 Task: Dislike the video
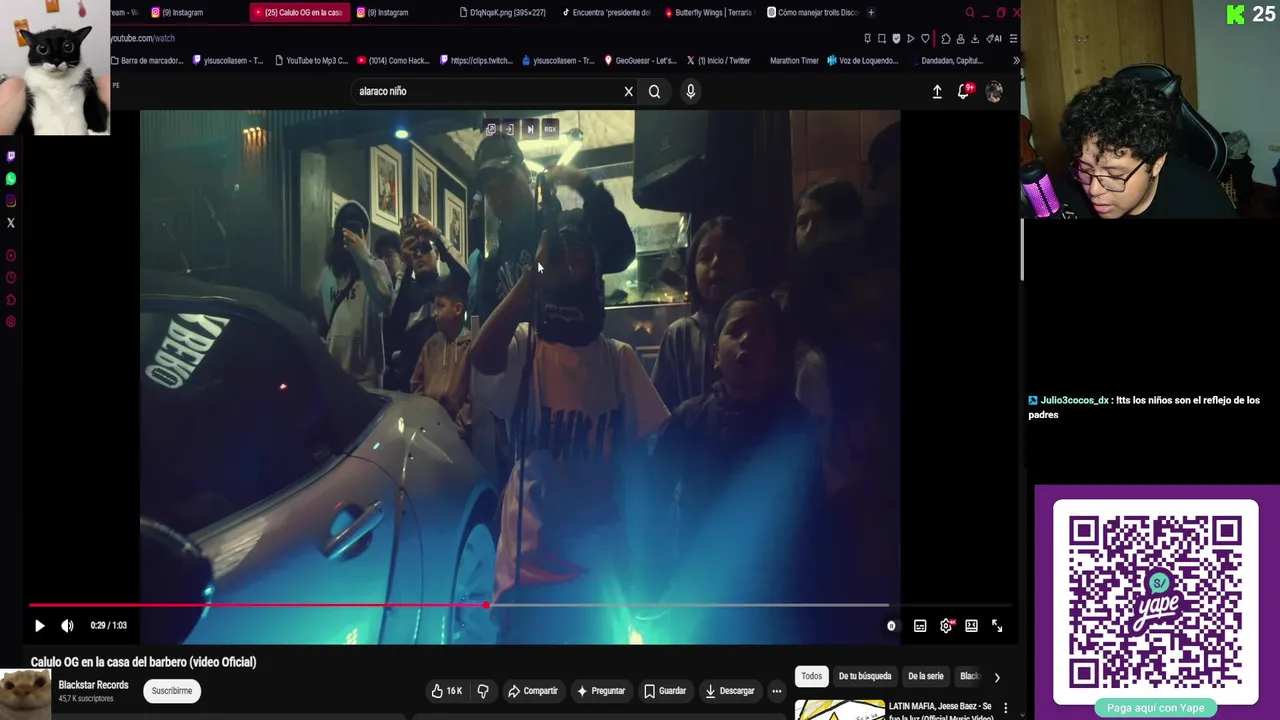pyautogui.click(x=483, y=691)
